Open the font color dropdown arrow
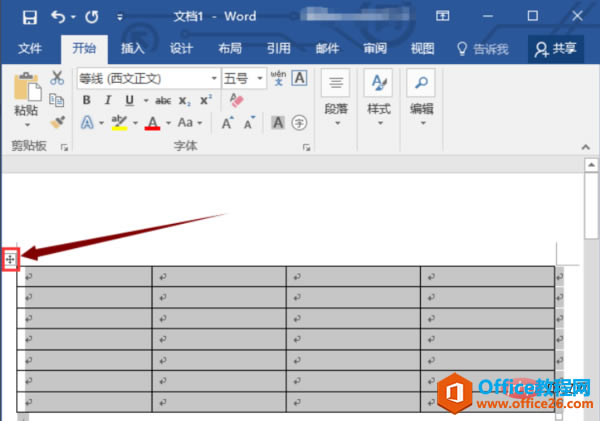Screen dimensions: 600x421 [x=168, y=123]
